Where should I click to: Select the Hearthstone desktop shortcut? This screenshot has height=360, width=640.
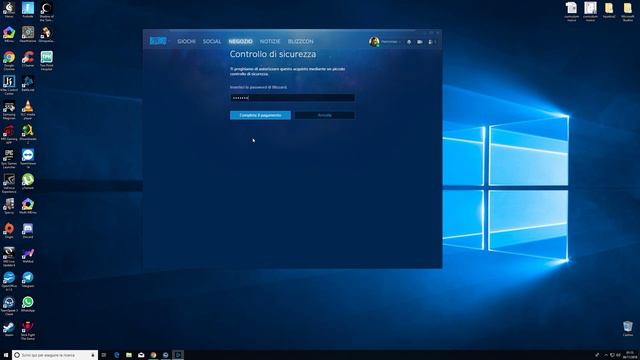pos(28,34)
